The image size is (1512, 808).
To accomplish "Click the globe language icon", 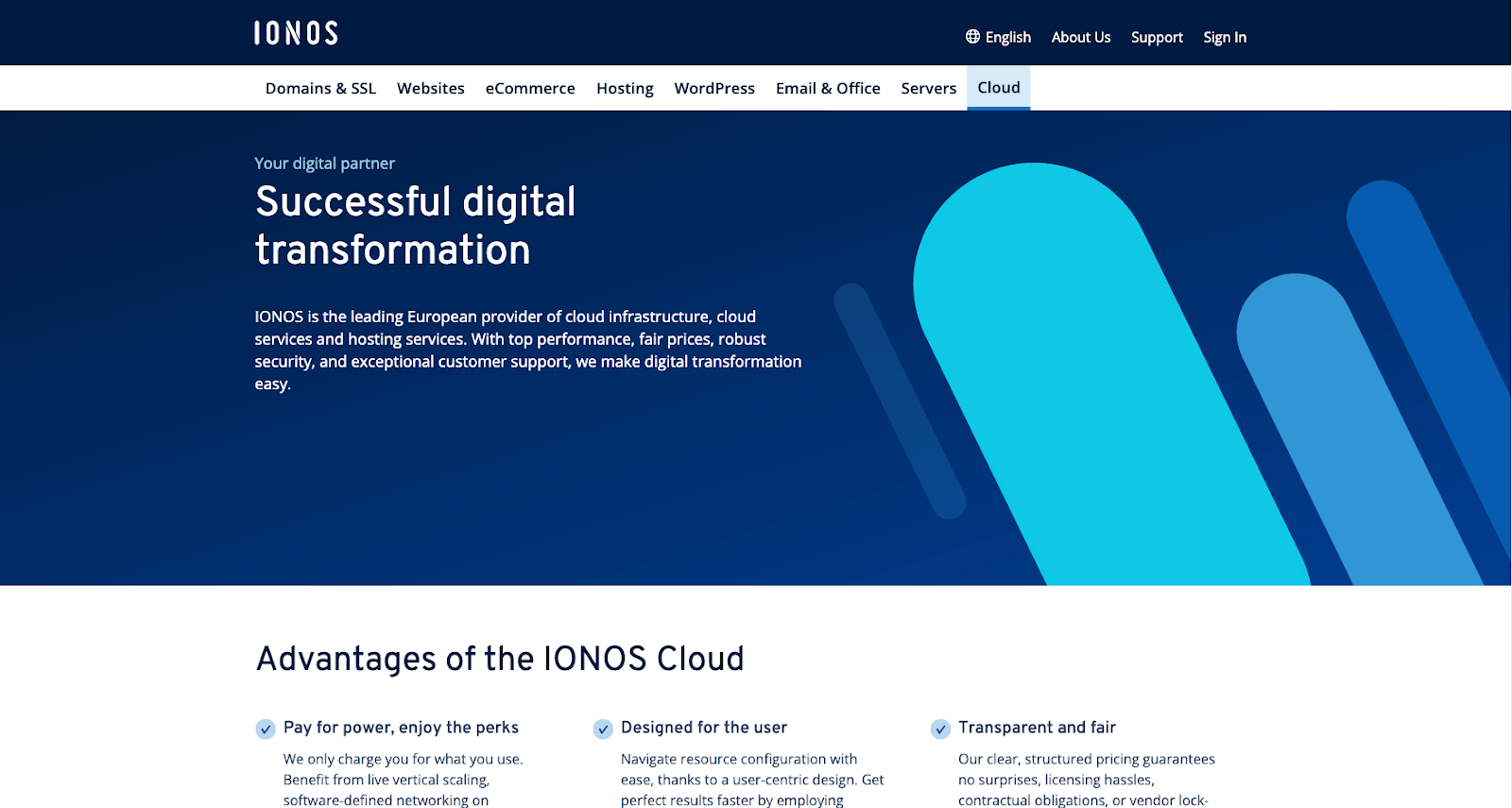I will [x=972, y=37].
